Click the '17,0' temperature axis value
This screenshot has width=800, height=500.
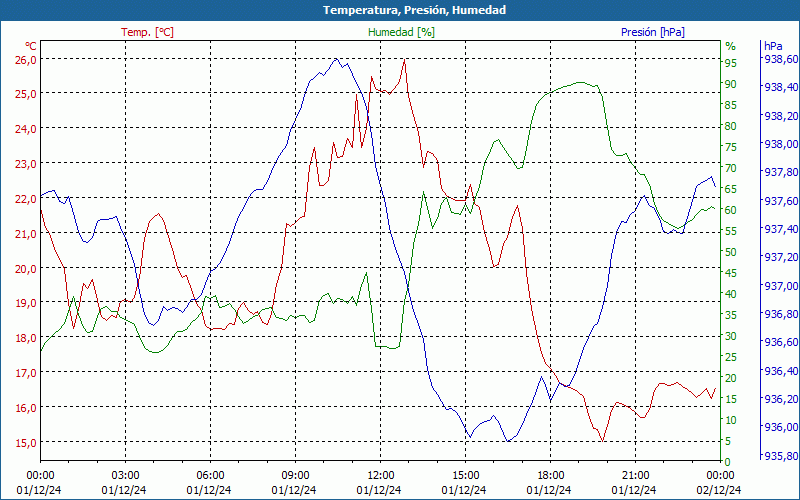click(26, 373)
